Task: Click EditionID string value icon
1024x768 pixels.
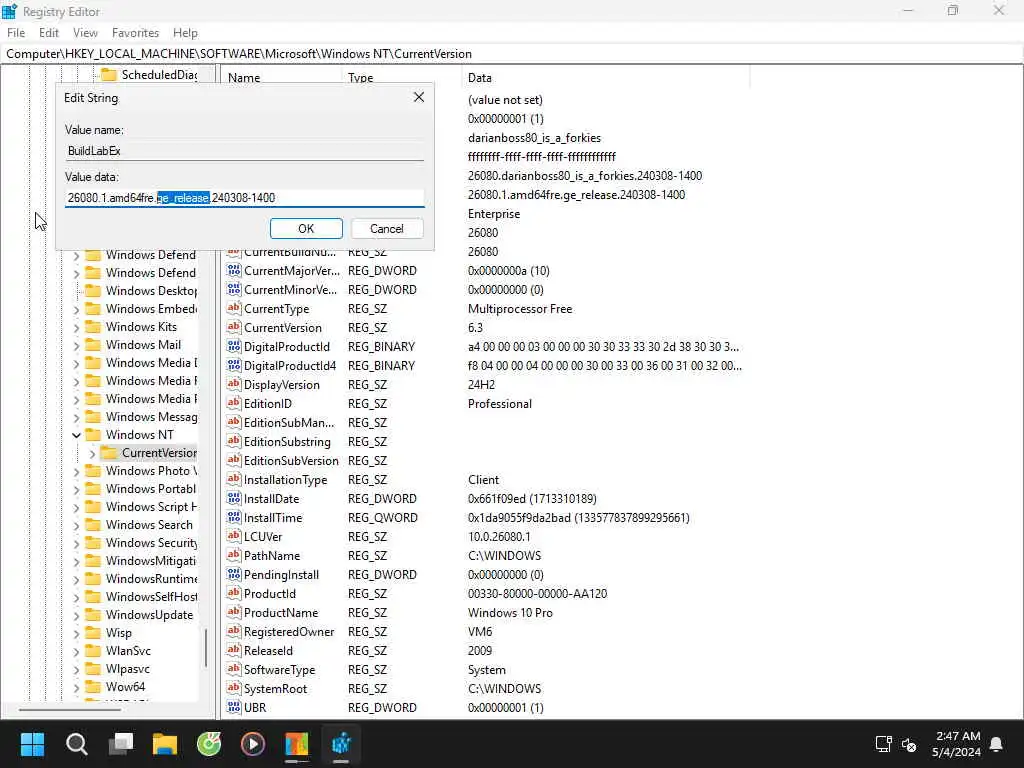Action: pos(234,403)
